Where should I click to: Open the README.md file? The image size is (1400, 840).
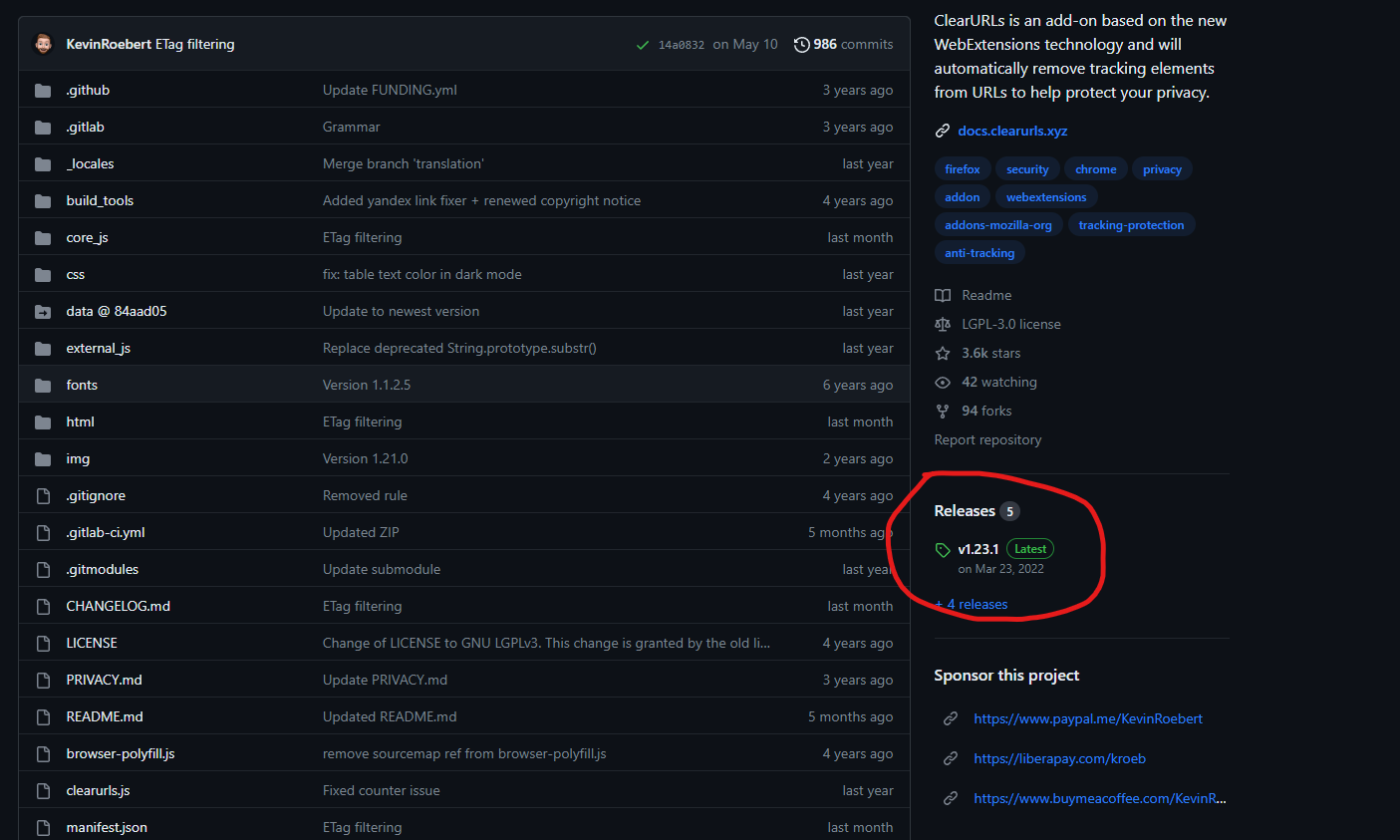point(105,717)
